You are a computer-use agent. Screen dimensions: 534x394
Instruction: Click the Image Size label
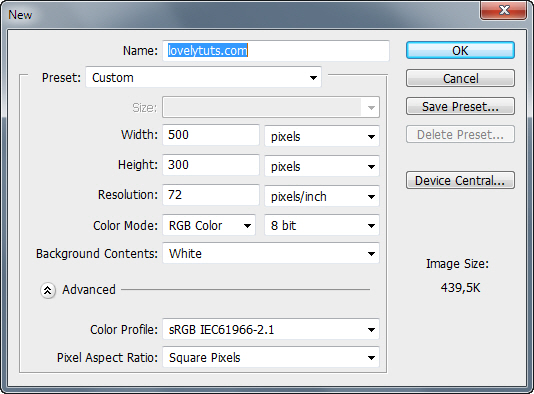point(457,264)
